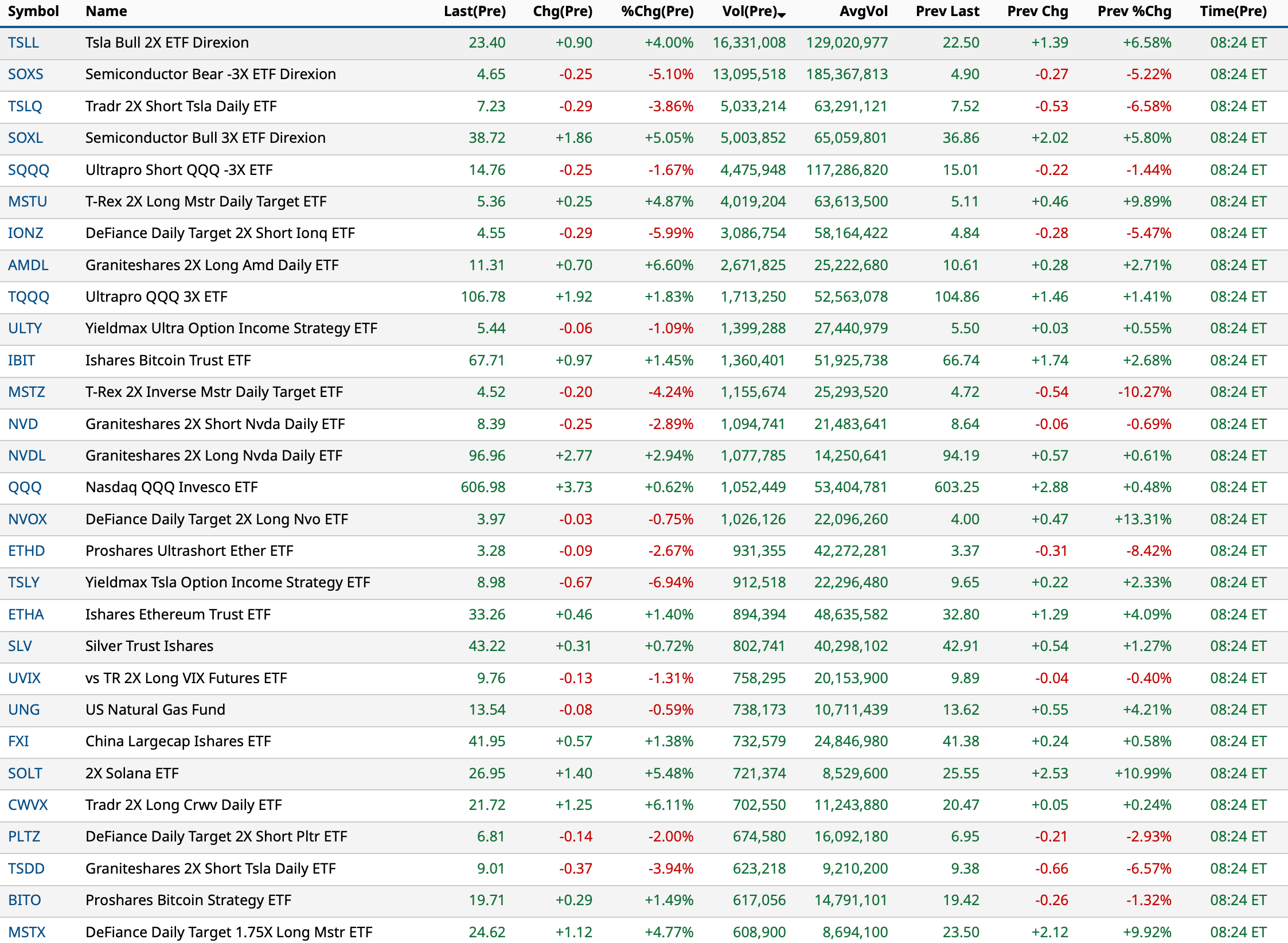Open the SQQQ quote page link
The width and height of the screenshot is (1288, 943).
click(x=29, y=170)
